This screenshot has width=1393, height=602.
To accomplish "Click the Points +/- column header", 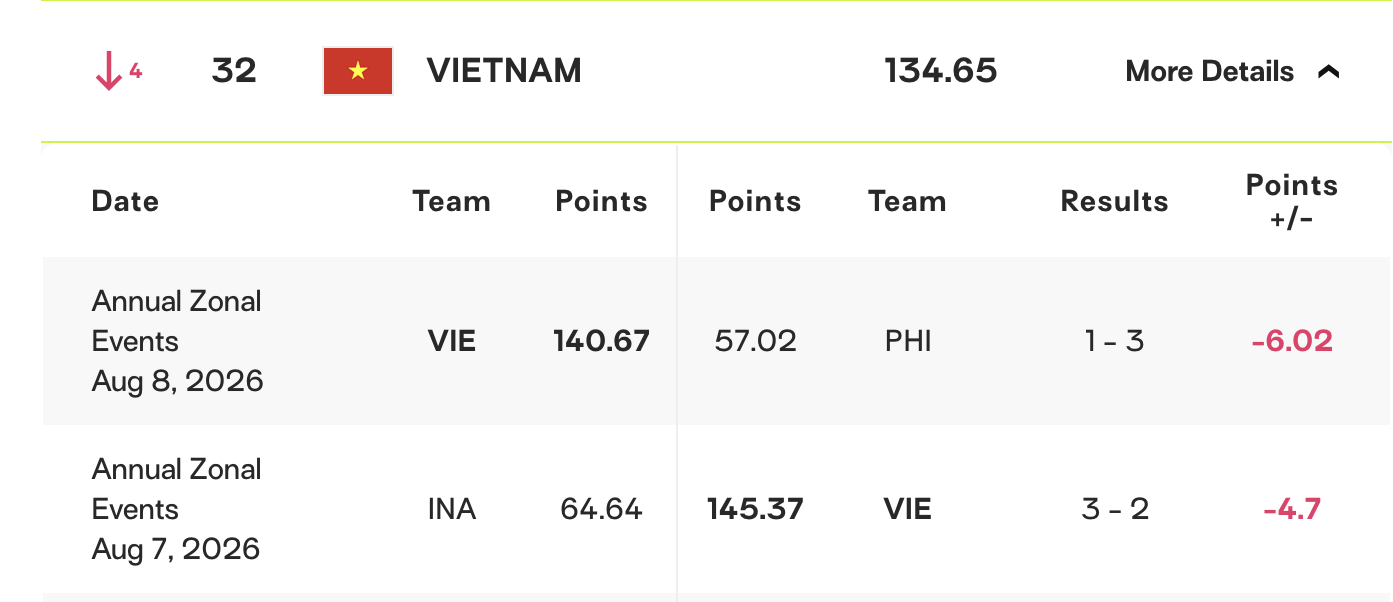I will [x=1291, y=201].
